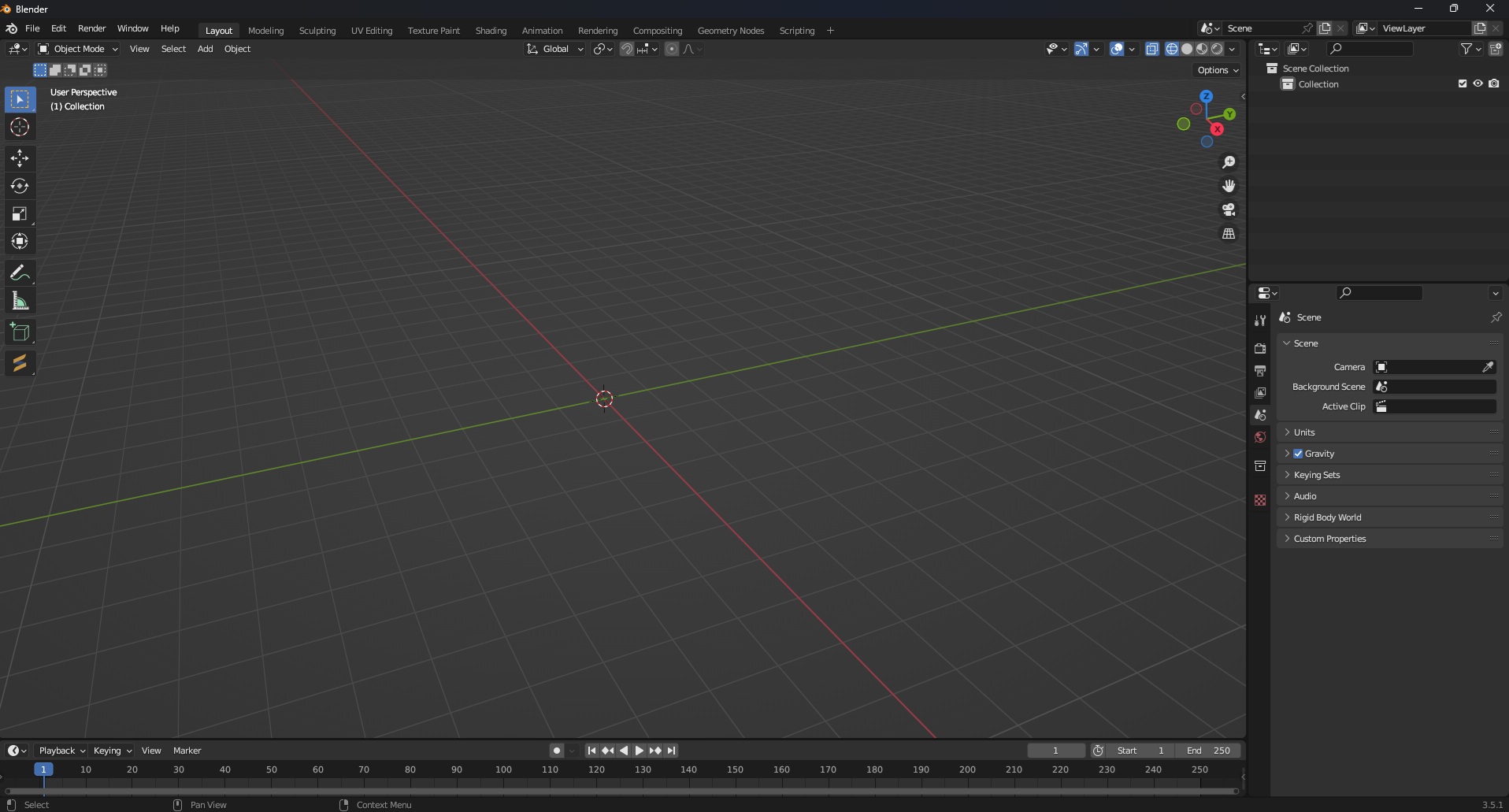Enable material preview shading
This screenshot has height=812, width=1509.
click(1202, 49)
